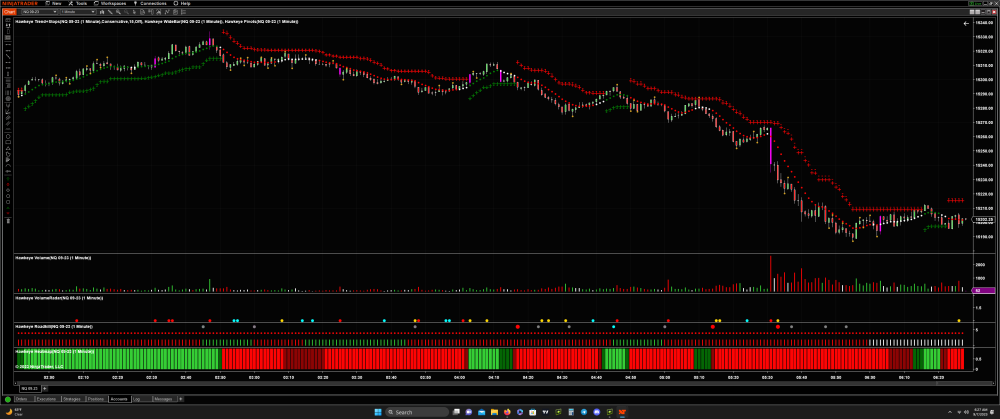Click the green connection status indicator

tap(7, 399)
